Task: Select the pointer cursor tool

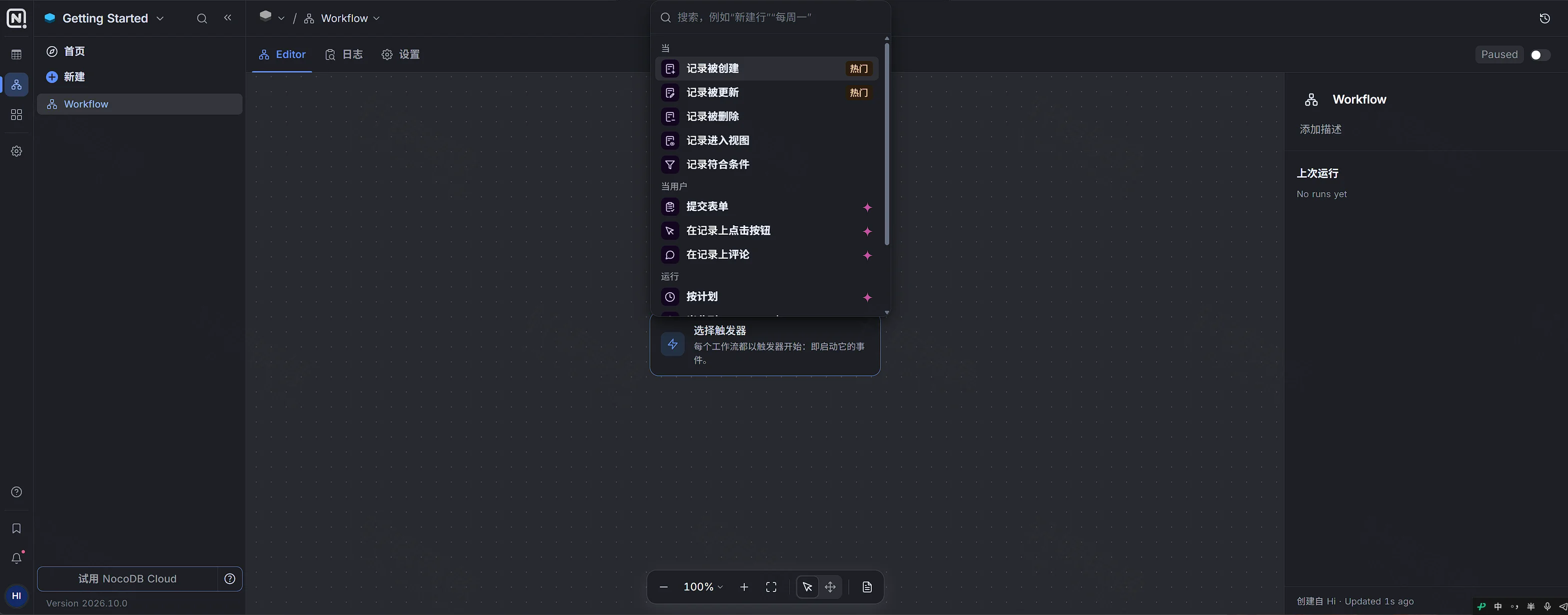Action: click(x=807, y=587)
